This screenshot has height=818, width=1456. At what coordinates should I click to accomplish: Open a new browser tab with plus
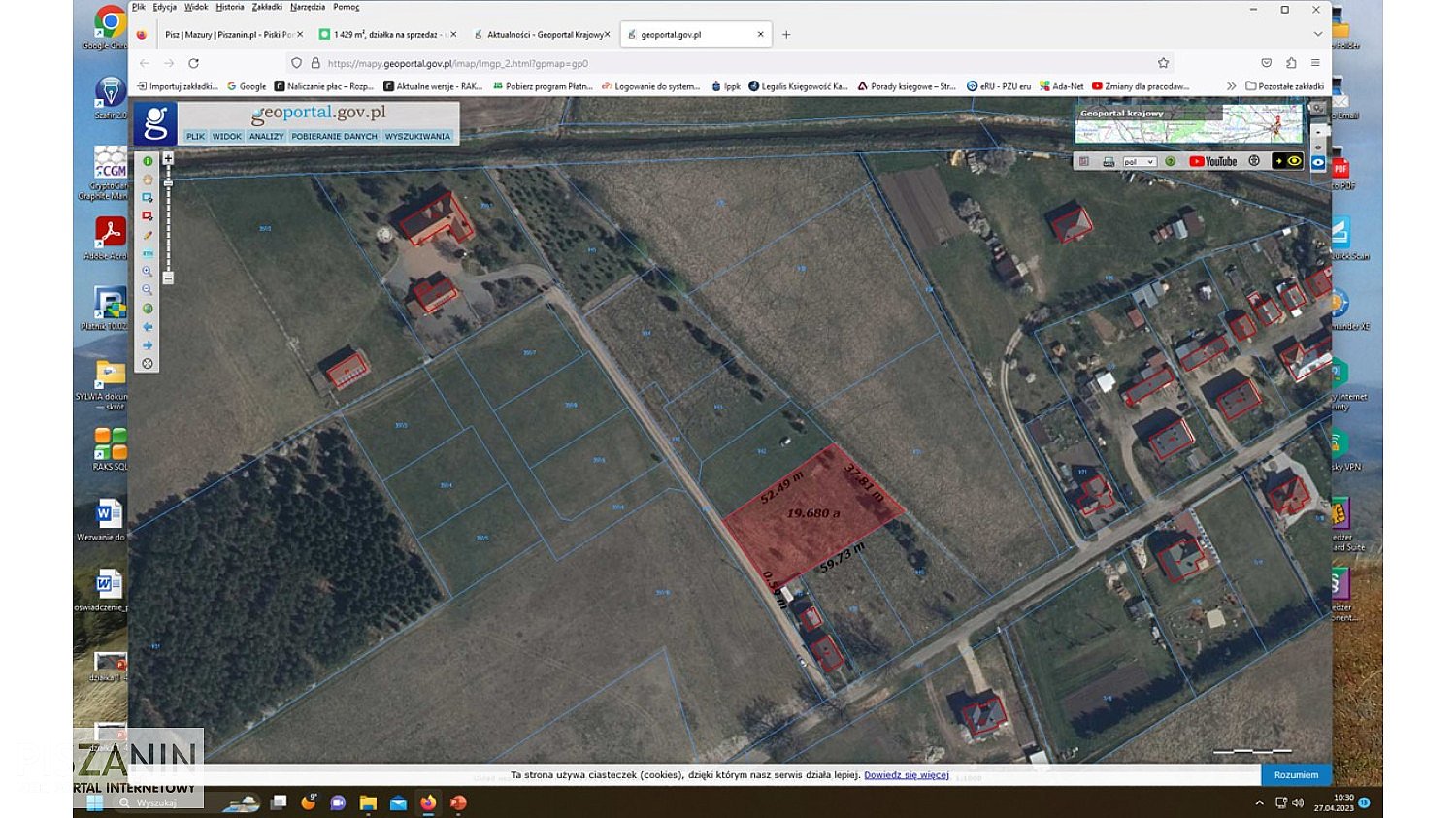[786, 34]
